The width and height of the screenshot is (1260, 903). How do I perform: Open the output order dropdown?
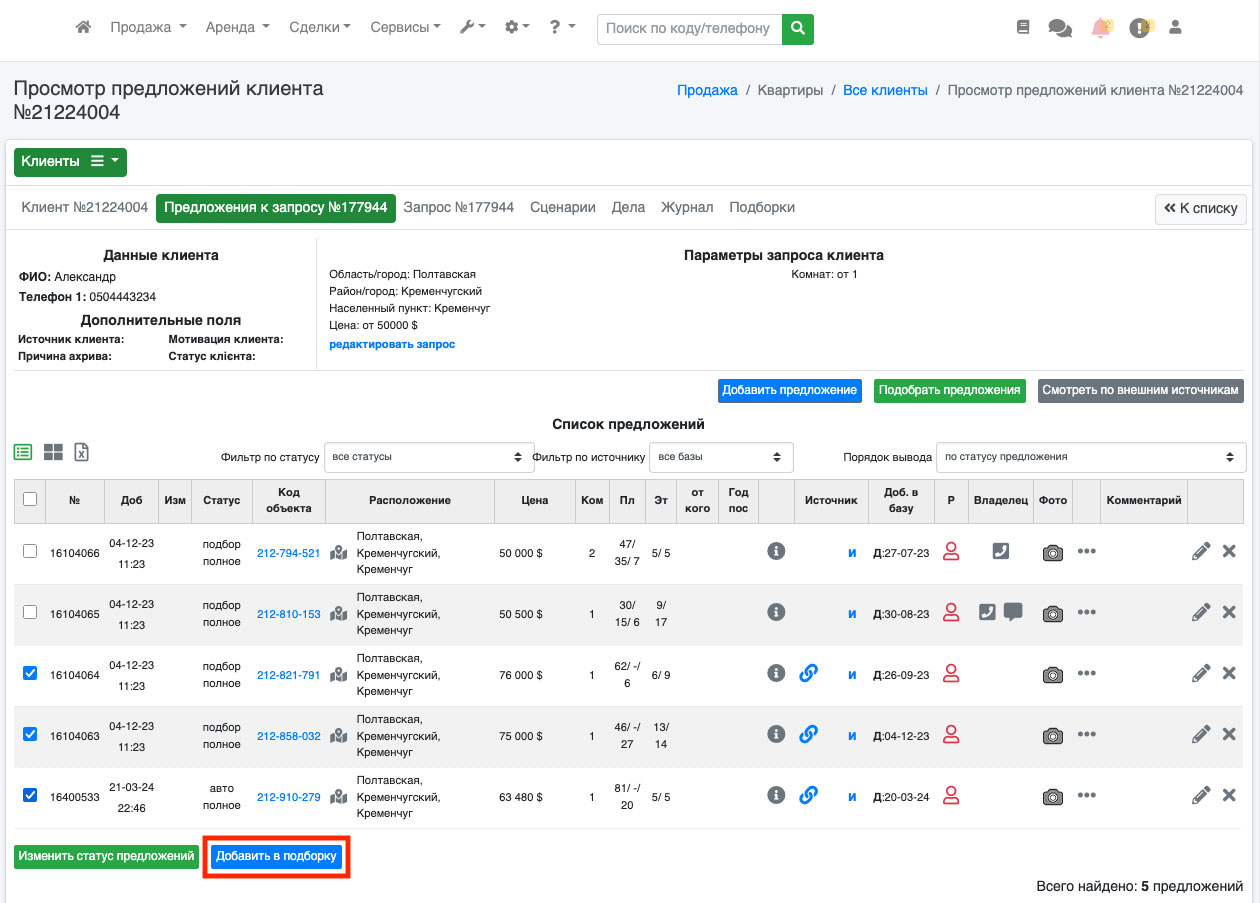1090,457
